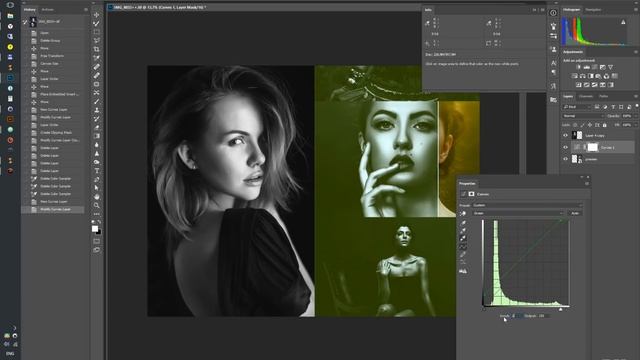Click the histogram cached data warning triangle
640x360 pixels.
(x=623, y=22)
